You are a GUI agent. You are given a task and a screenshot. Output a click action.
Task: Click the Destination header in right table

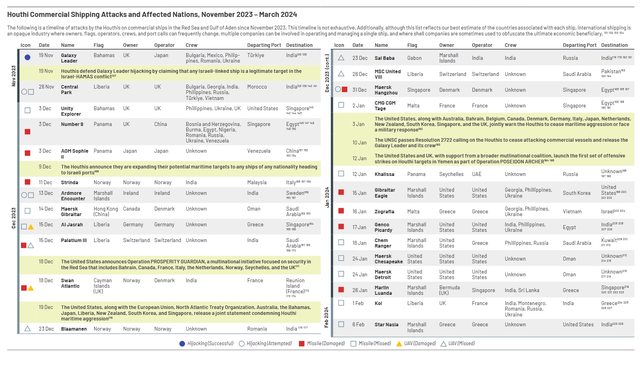click(x=614, y=45)
